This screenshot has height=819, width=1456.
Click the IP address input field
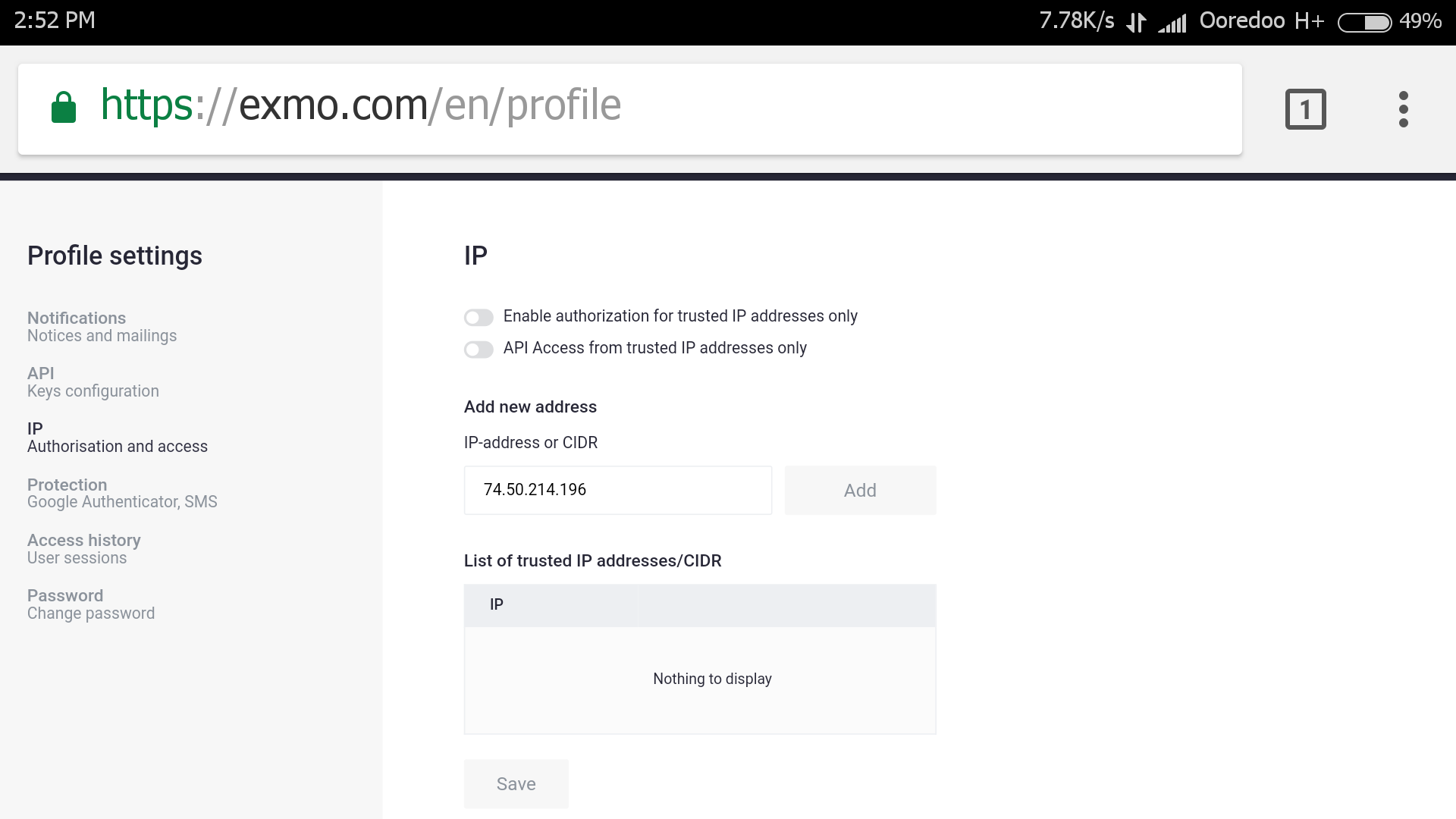point(618,490)
